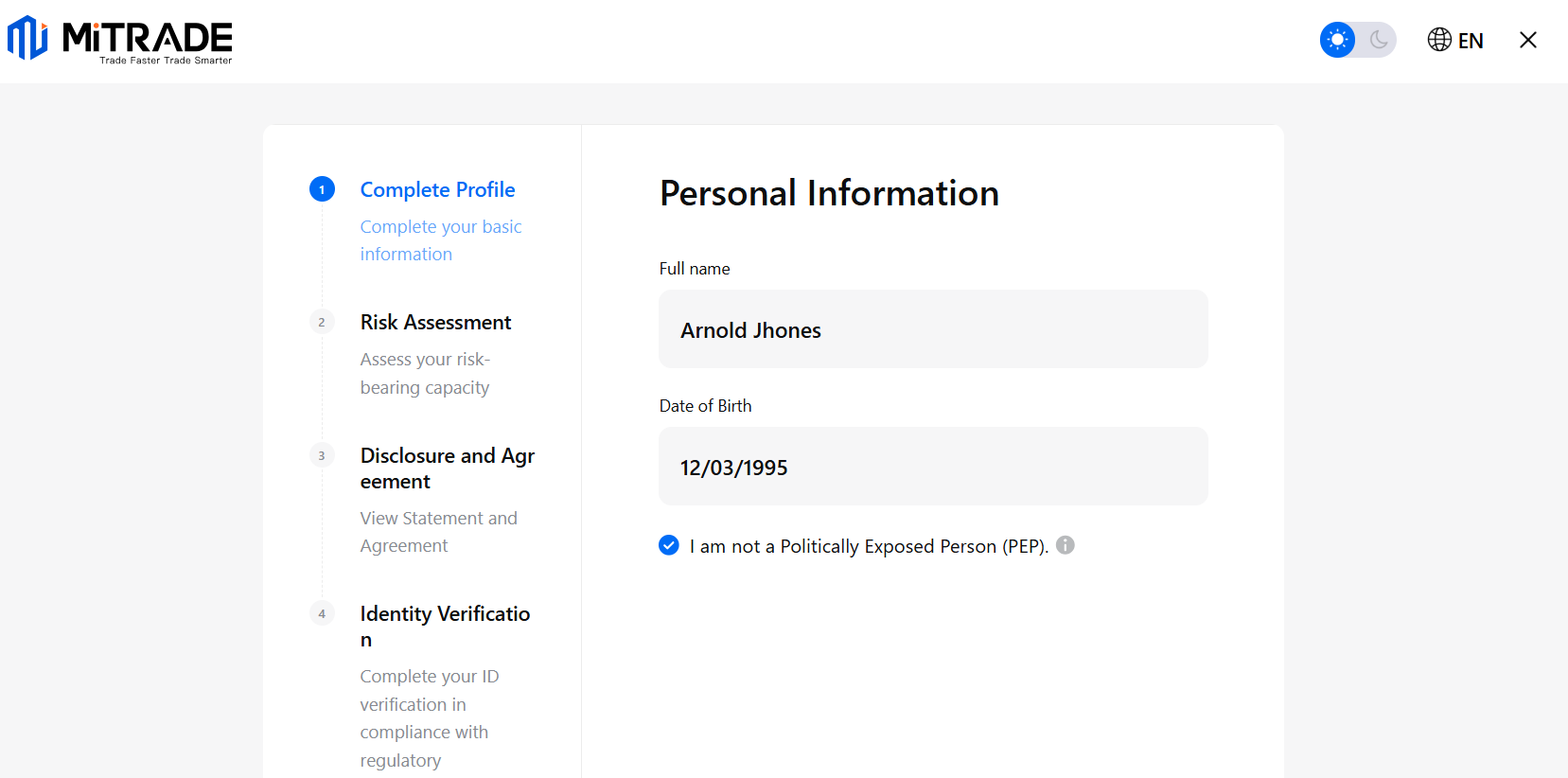Click step 4 circle icon

click(322, 613)
